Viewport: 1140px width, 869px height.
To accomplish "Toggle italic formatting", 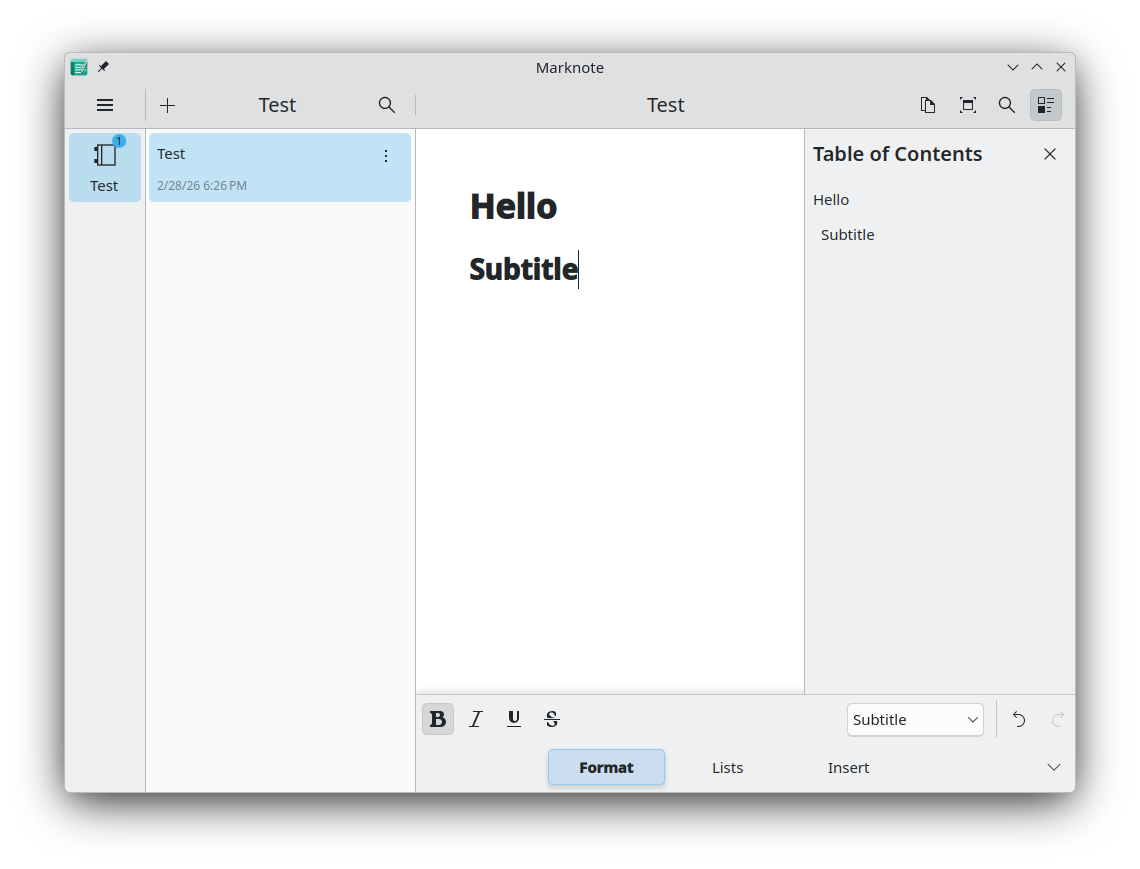I will pyautogui.click(x=476, y=719).
